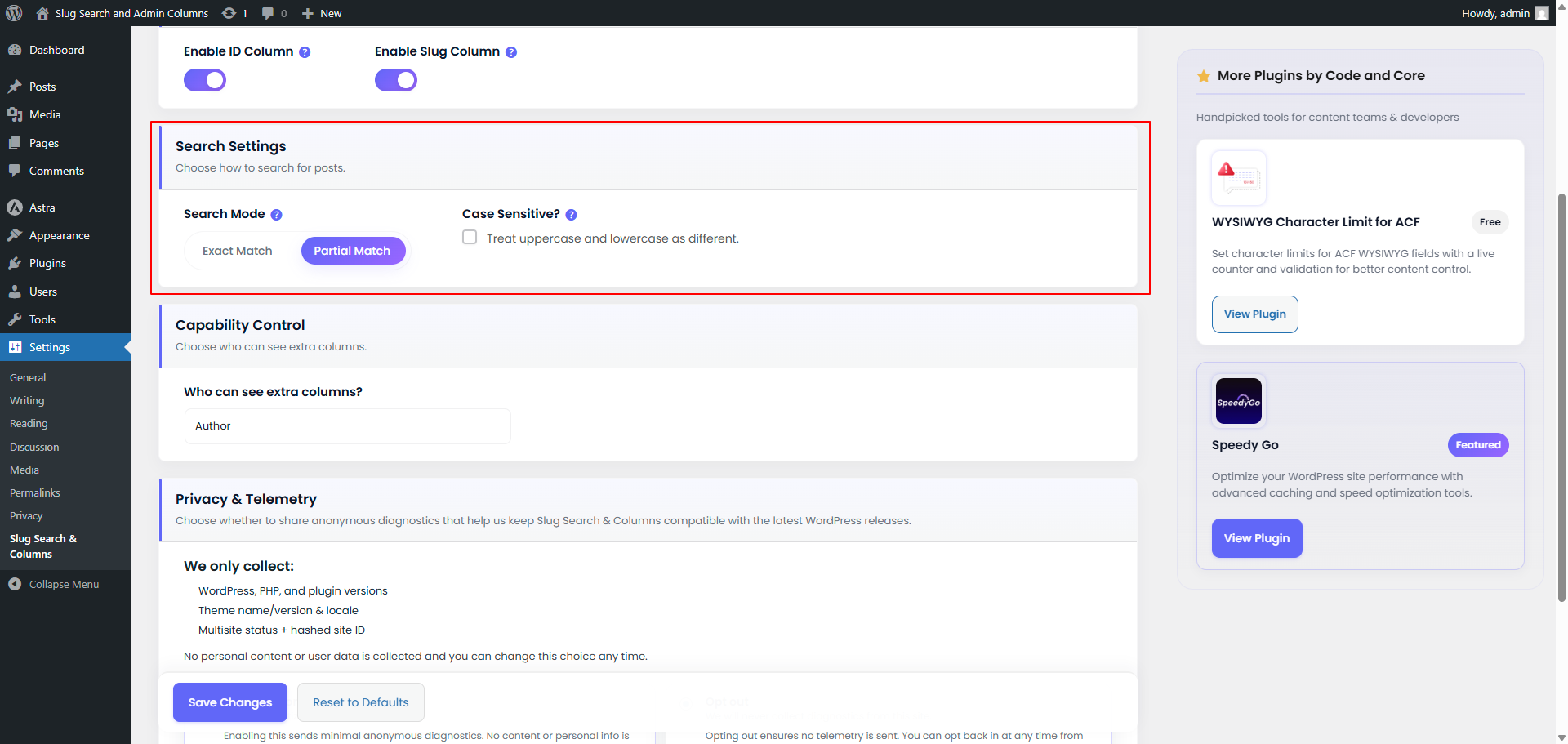Viewport: 1568px width, 744px height.
Task: Select the Astra icon in the admin menu
Action: coord(14,207)
